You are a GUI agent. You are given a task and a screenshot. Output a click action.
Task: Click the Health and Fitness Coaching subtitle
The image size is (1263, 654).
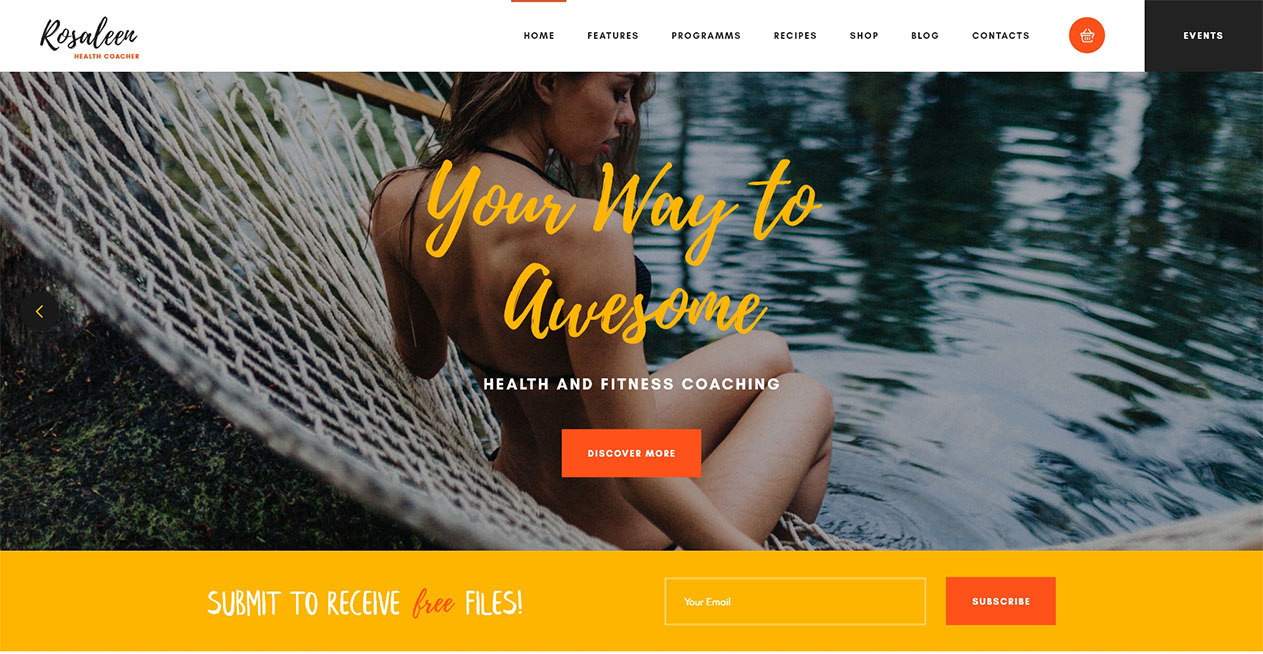coord(632,384)
